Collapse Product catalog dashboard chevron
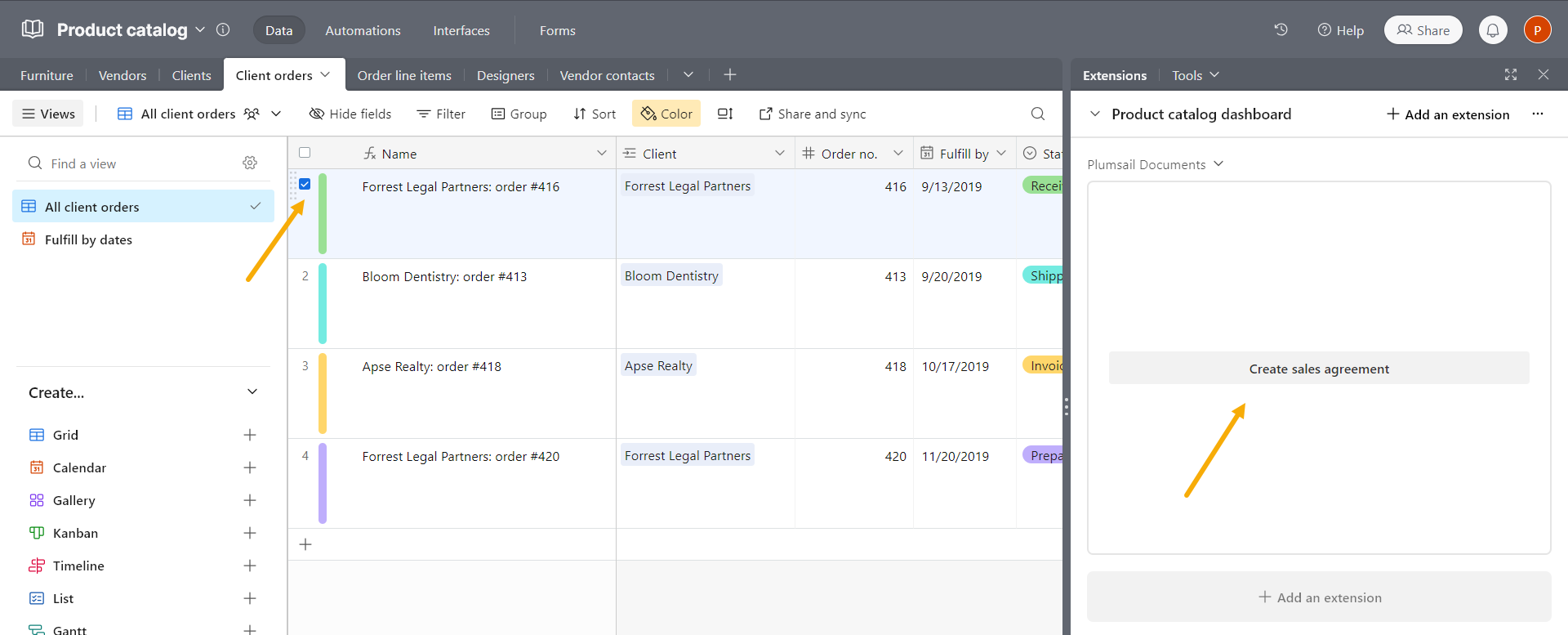This screenshot has height=635, width=1568. (x=1095, y=114)
